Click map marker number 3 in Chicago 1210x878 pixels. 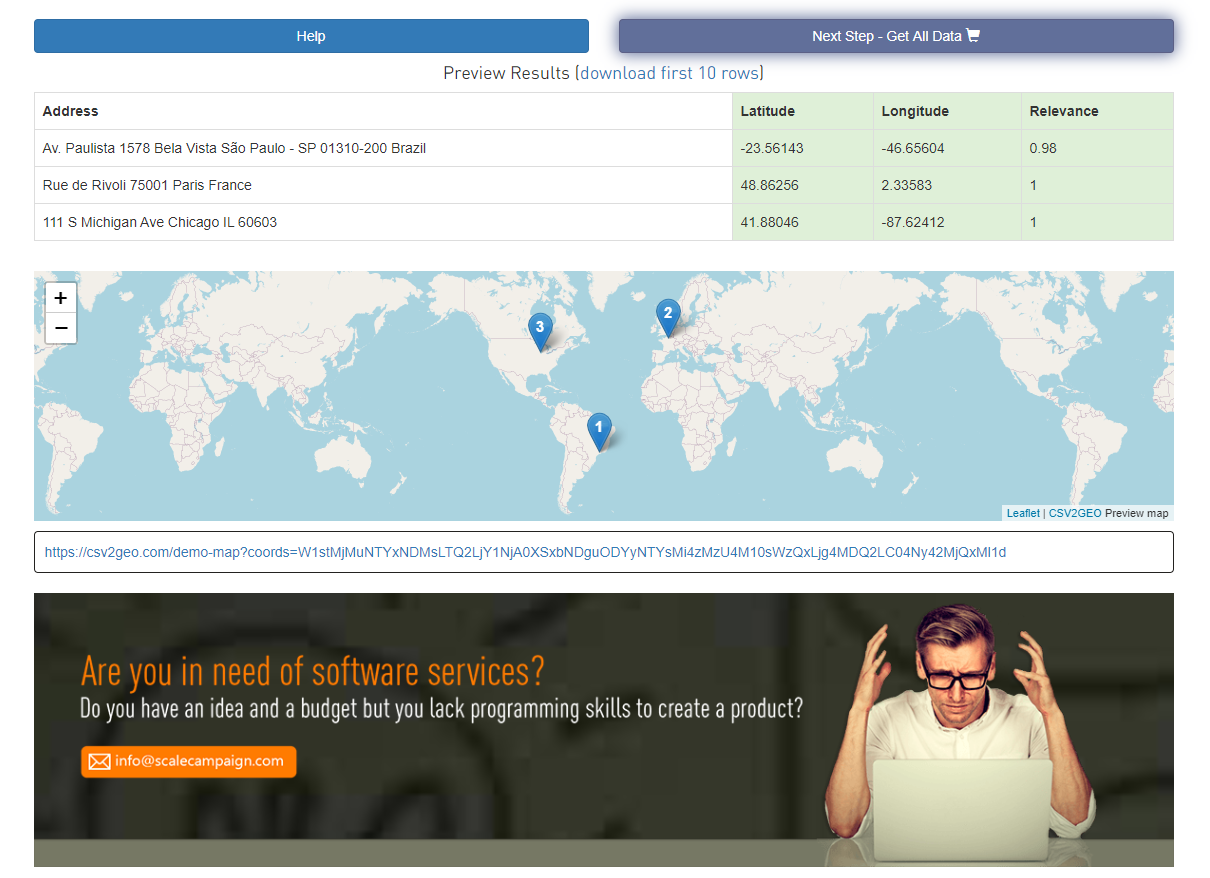point(540,332)
